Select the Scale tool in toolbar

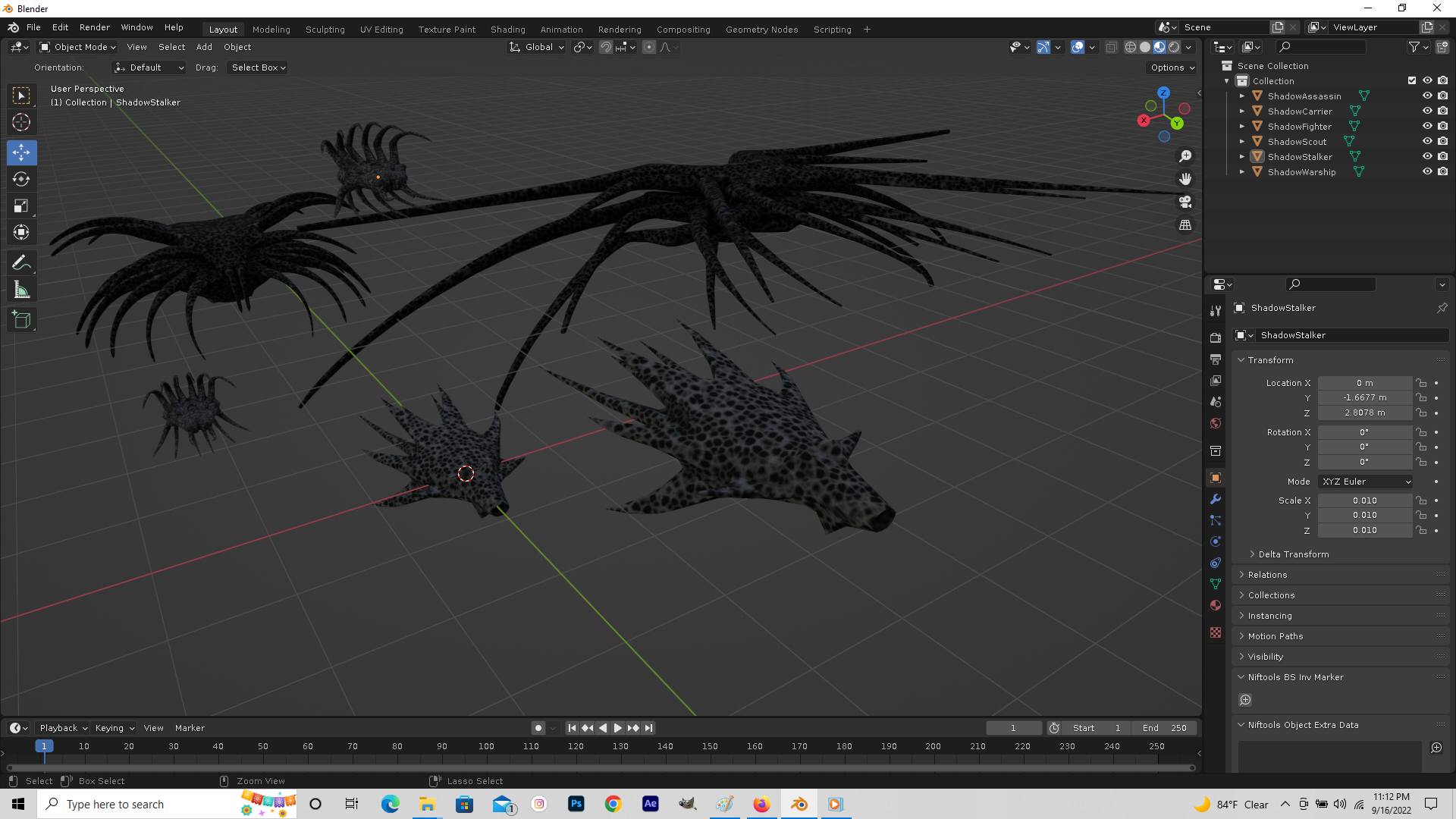[21, 206]
